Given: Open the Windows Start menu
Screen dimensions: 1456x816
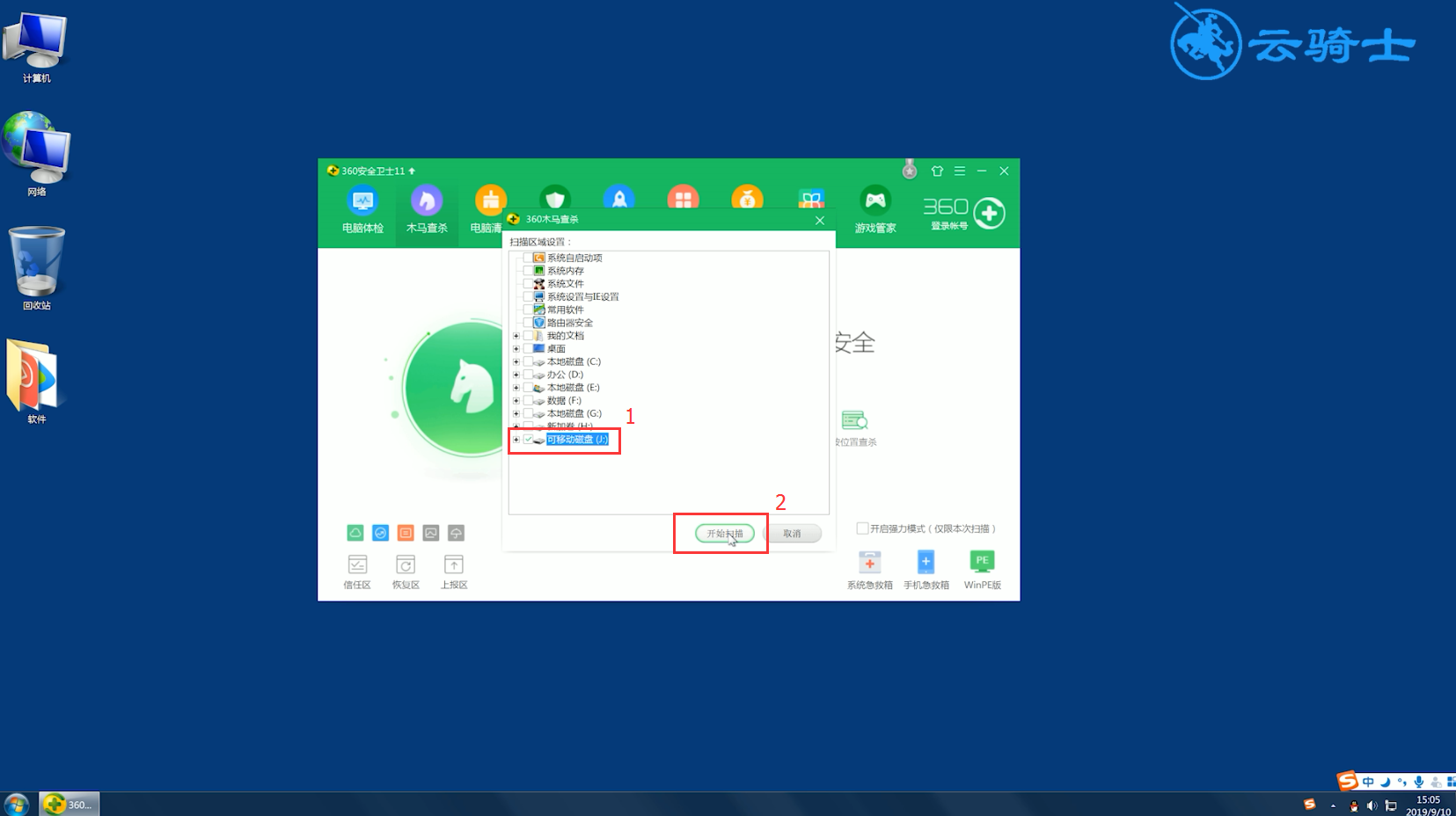Looking at the screenshot, I should point(17,804).
